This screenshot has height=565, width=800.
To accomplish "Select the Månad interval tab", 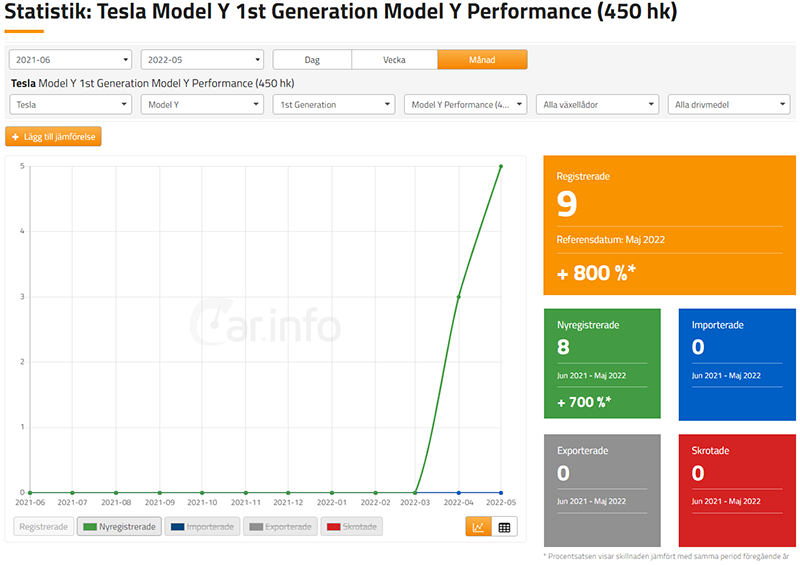I will pos(482,60).
